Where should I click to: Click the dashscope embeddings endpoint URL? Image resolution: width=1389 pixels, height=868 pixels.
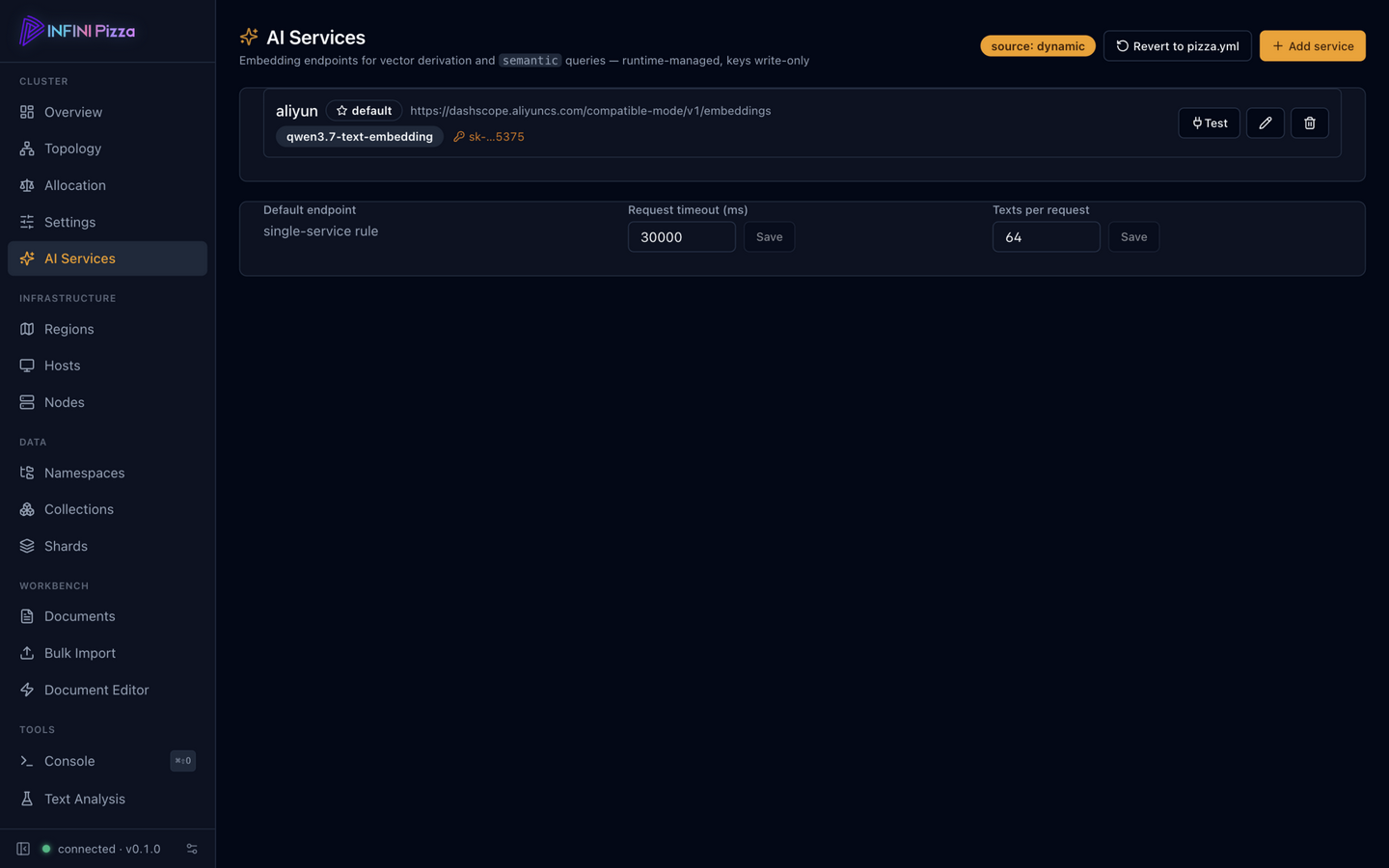click(x=590, y=111)
